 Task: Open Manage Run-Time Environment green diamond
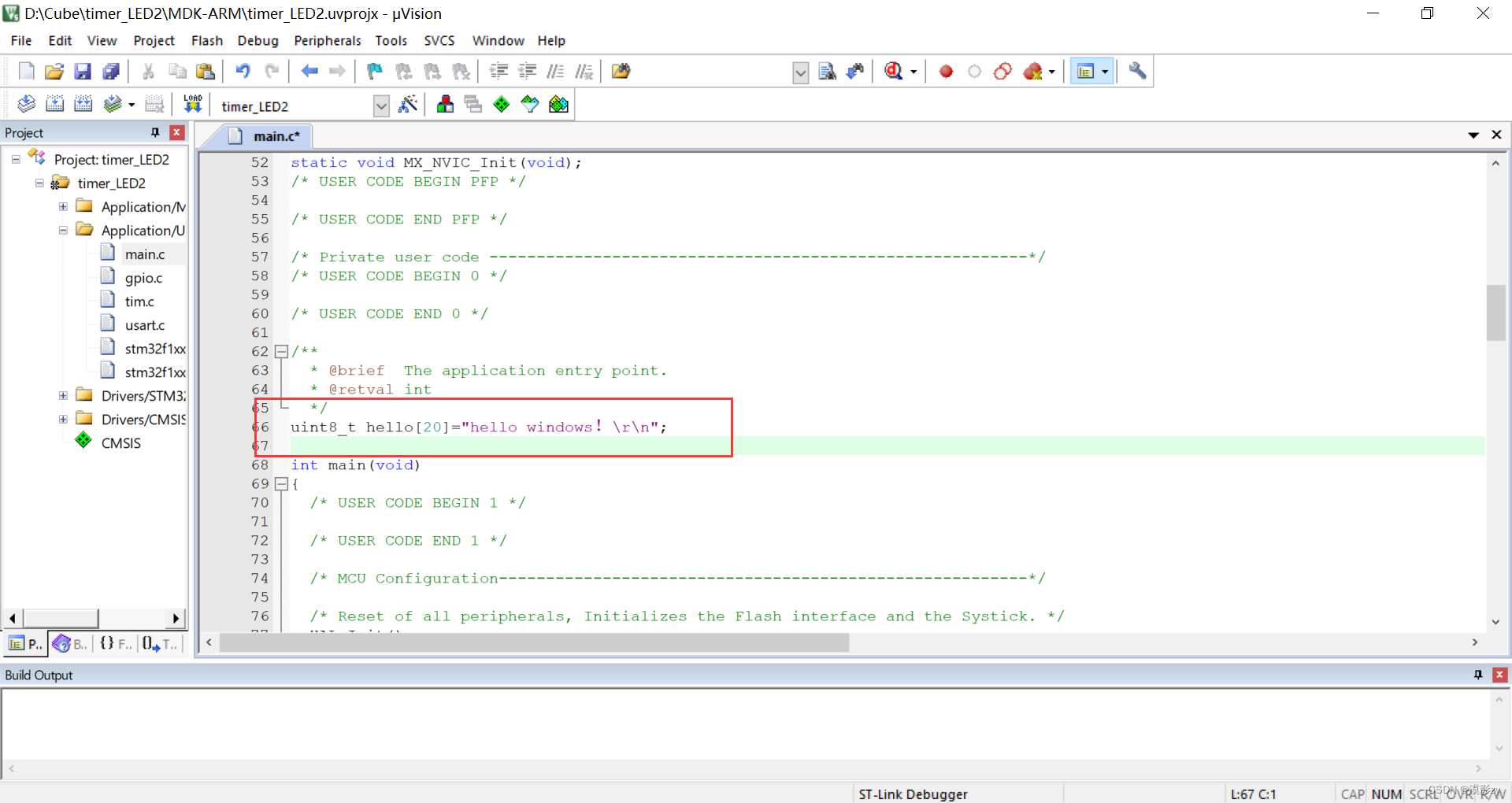[501, 104]
